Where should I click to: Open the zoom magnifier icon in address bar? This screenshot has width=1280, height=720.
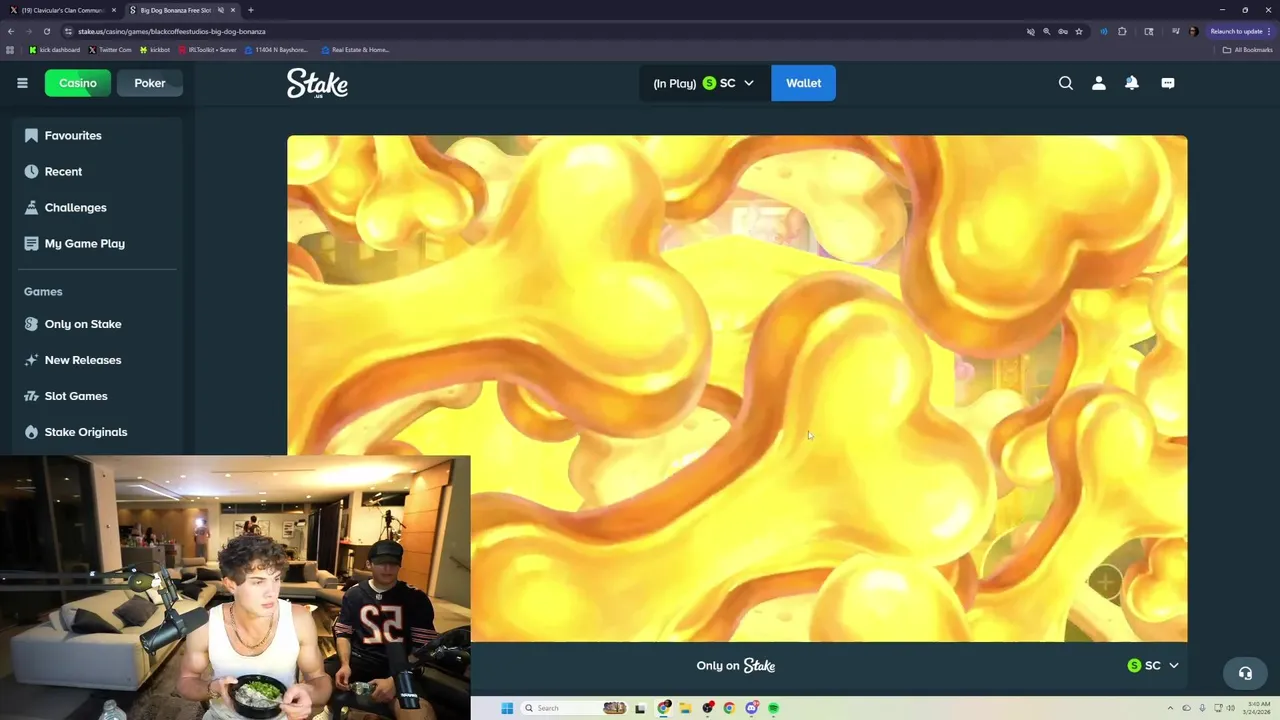[1047, 31]
